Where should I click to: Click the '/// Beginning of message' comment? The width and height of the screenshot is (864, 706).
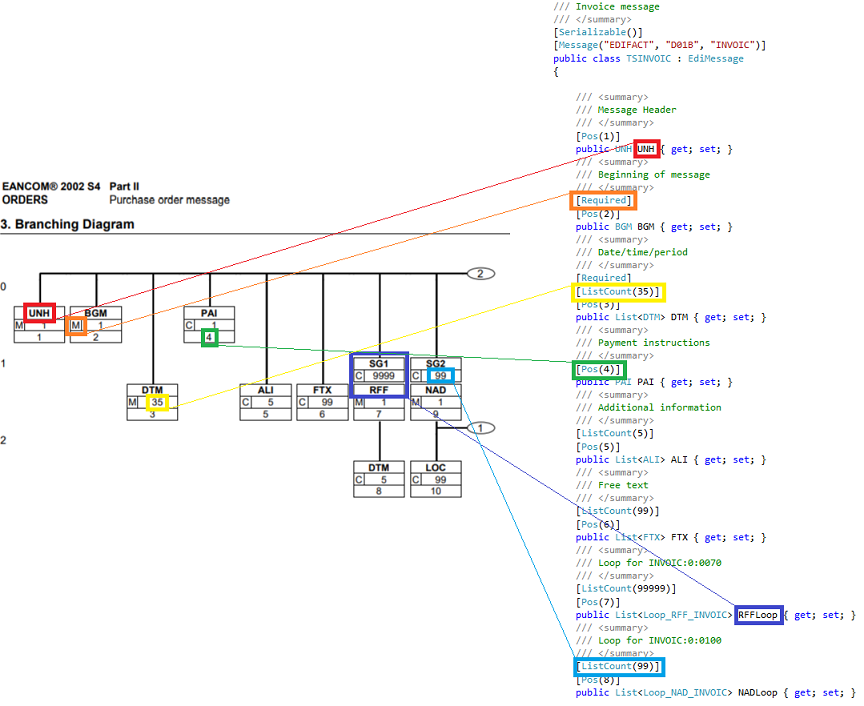pyautogui.click(x=643, y=175)
